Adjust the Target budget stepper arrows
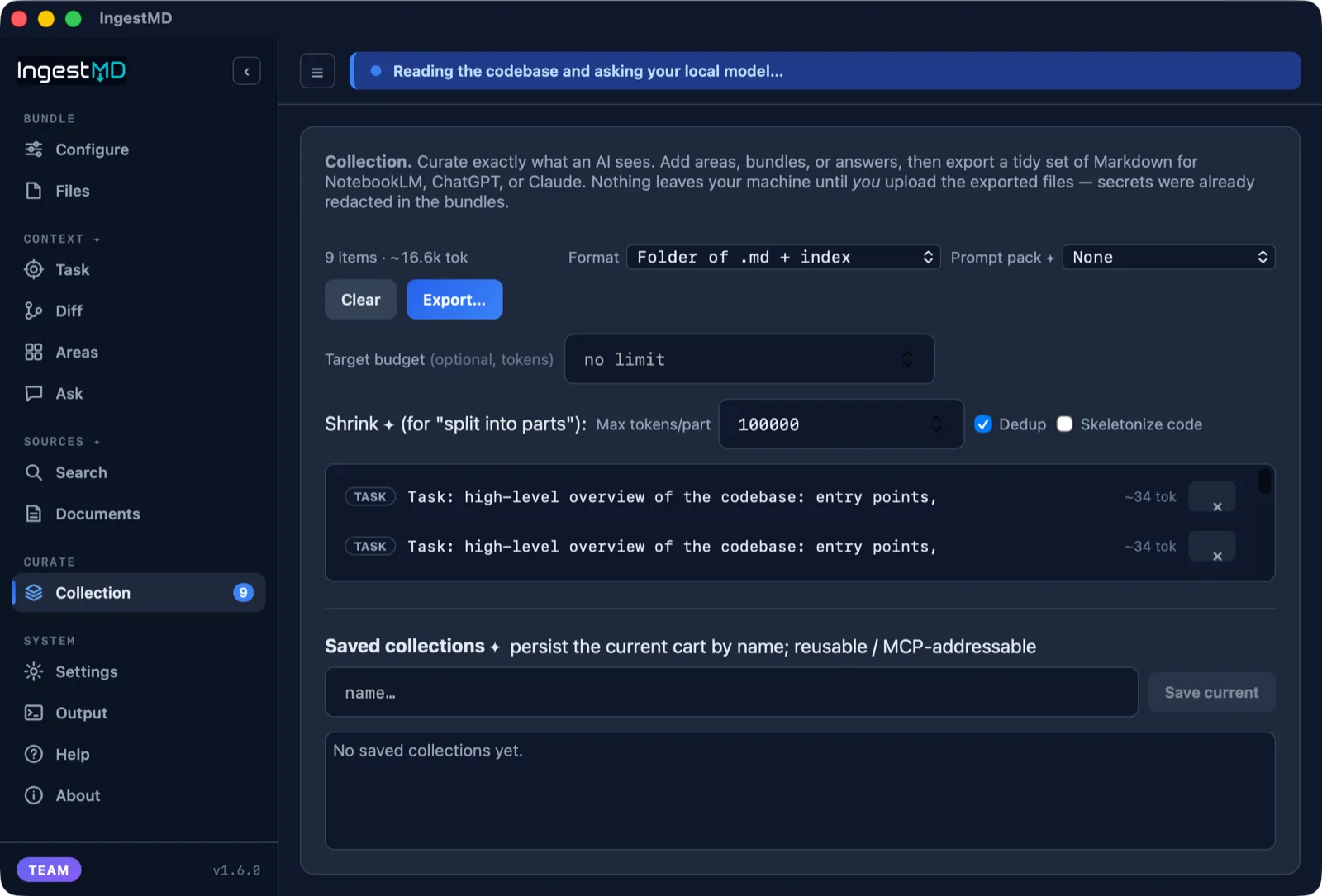This screenshot has height=896, width=1322. [x=907, y=359]
